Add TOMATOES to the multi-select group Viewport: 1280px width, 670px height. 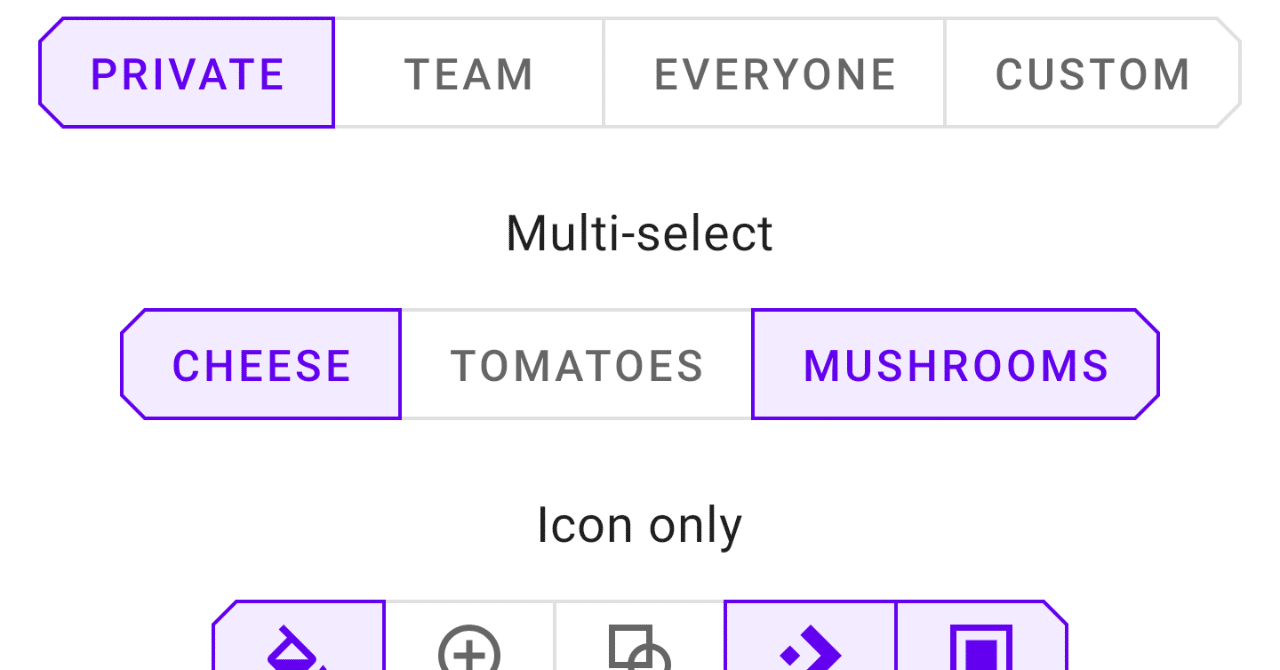pyautogui.click(x=577, y=364)
